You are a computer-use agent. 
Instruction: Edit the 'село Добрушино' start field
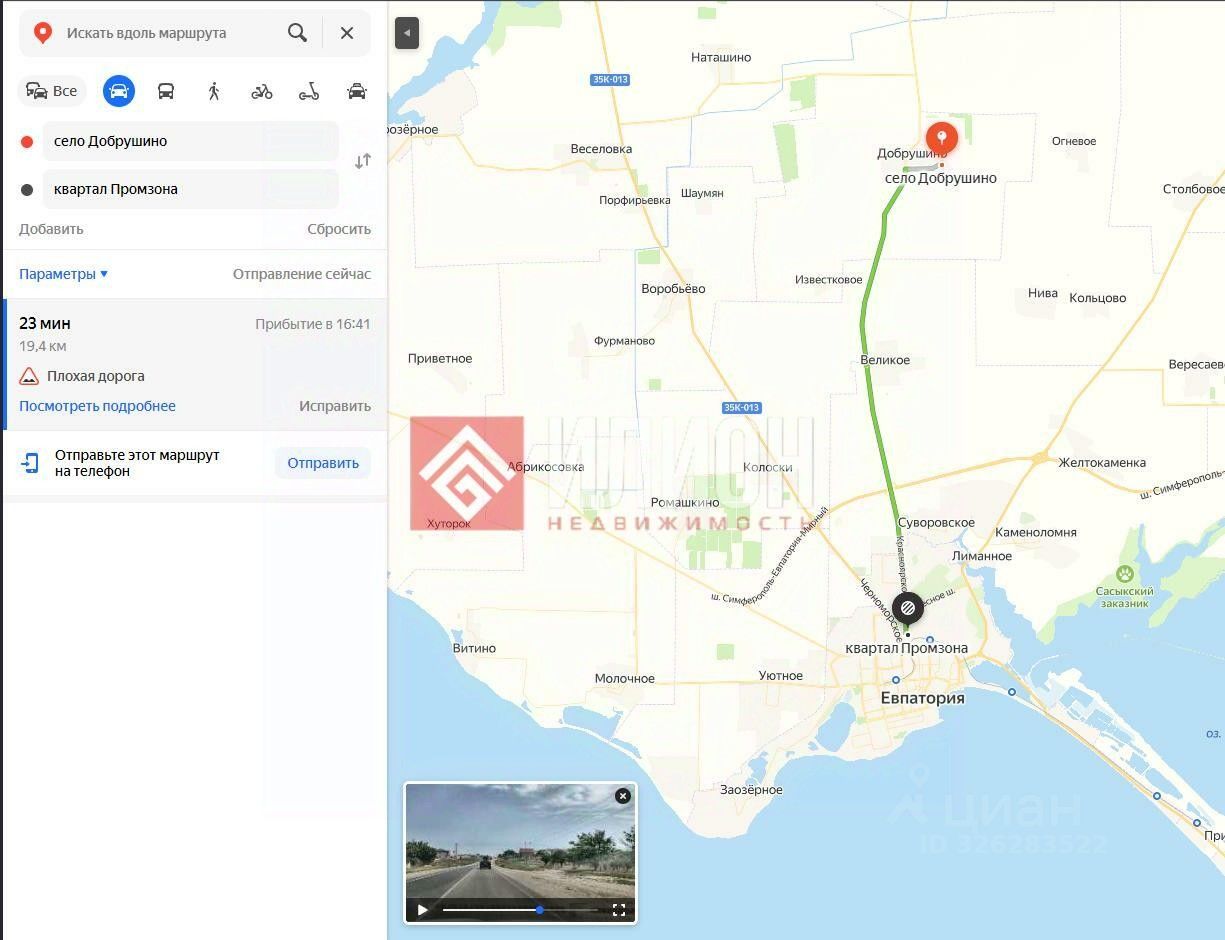190,141
